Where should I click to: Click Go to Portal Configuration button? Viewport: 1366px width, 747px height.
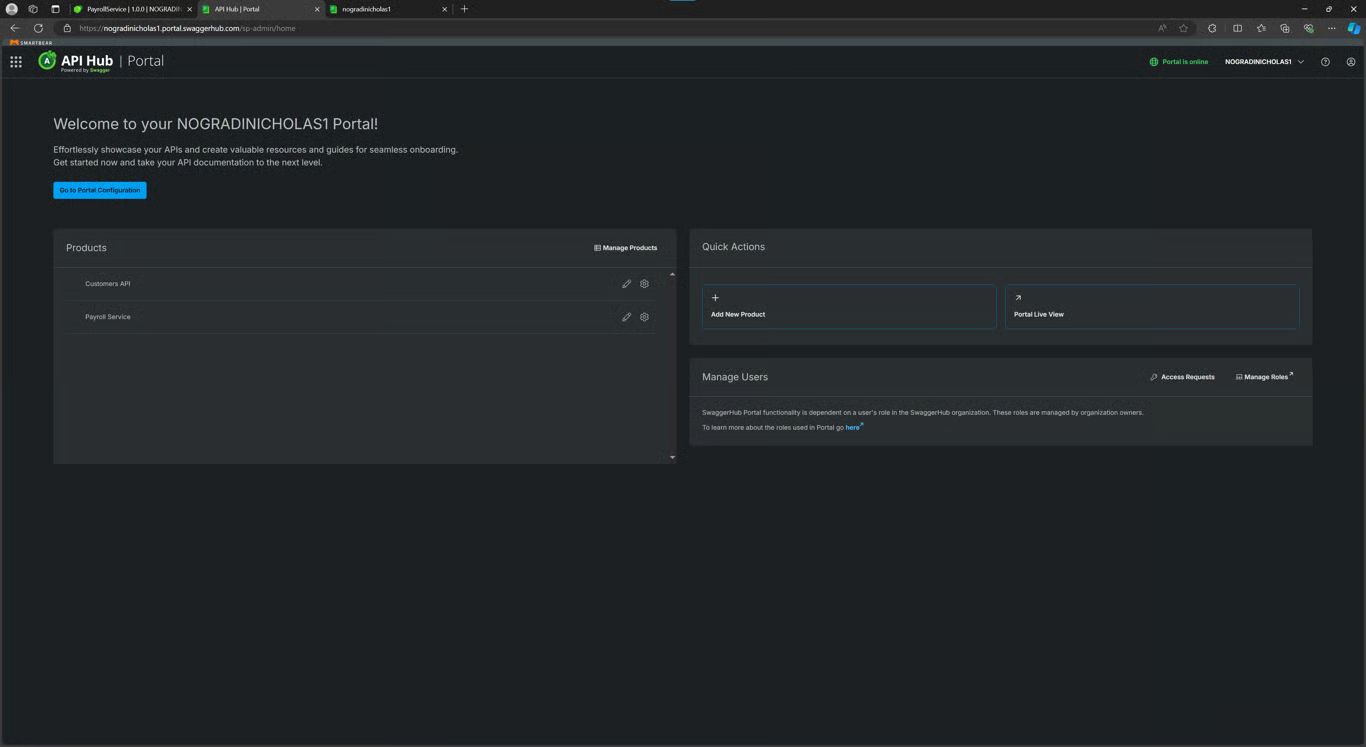point(100,190)
